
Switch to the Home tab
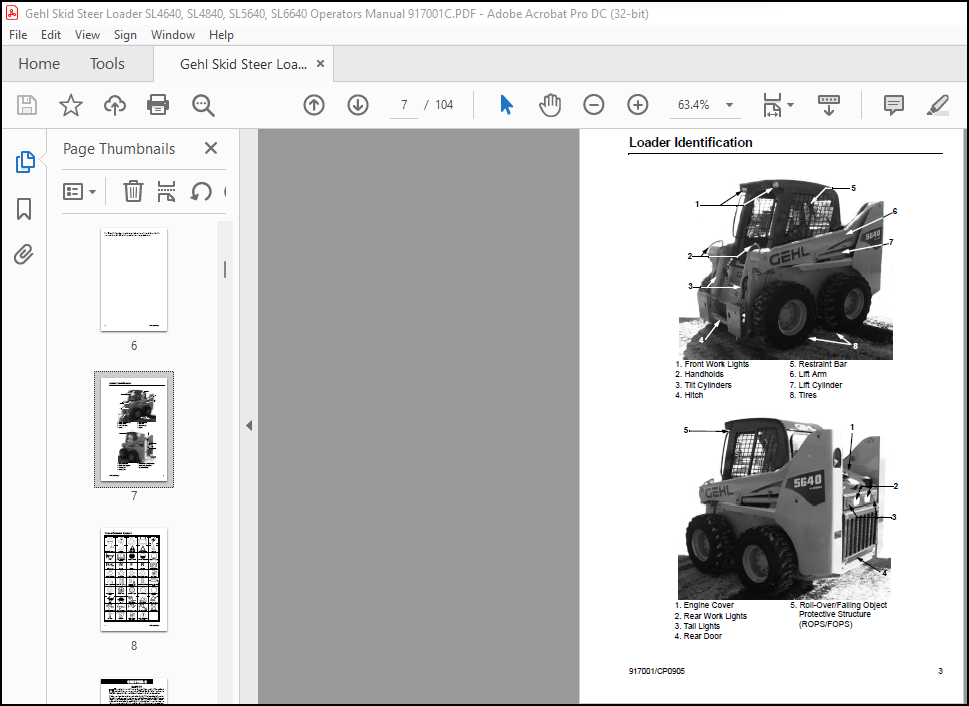[x=39, y=64]
